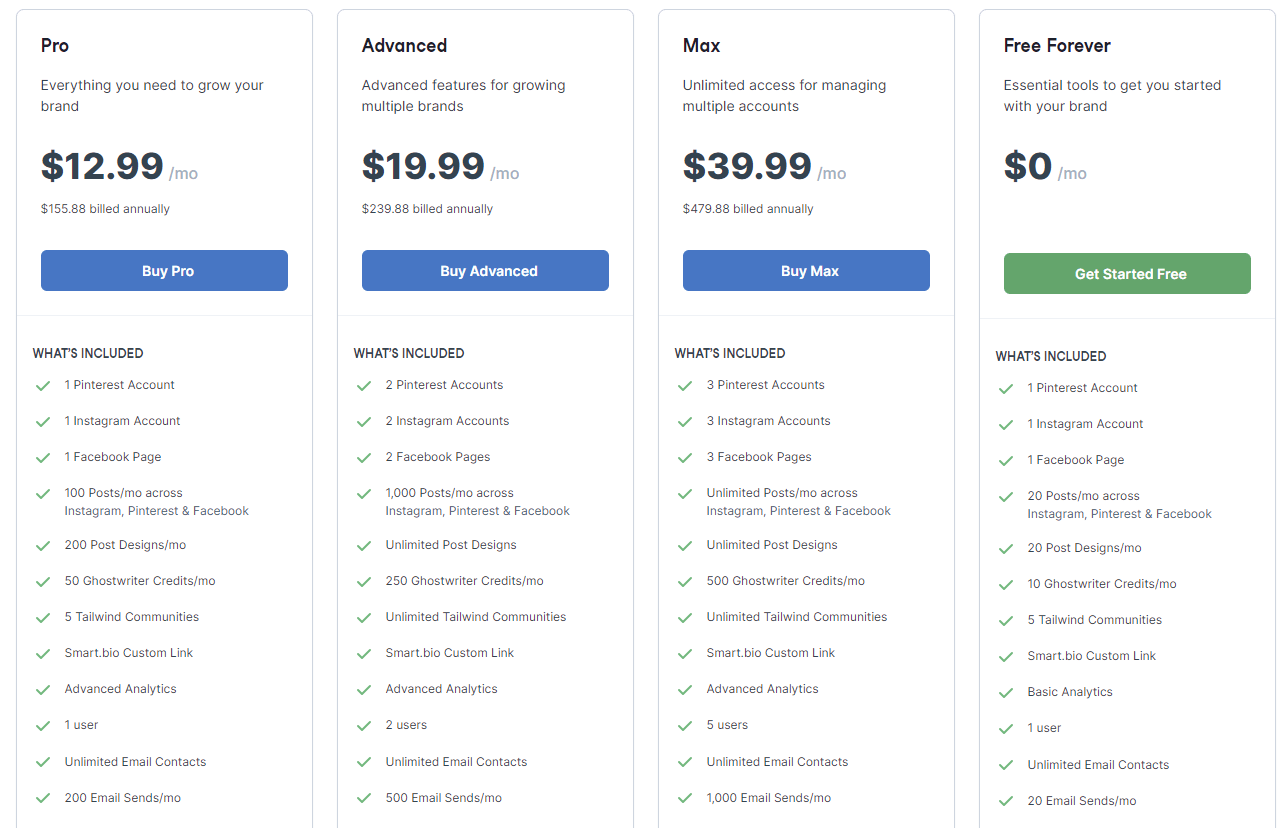Click Unlimited Tailwind Communities in Max plan
This screenshot has width=1286, height=828.
click(797, 617)
